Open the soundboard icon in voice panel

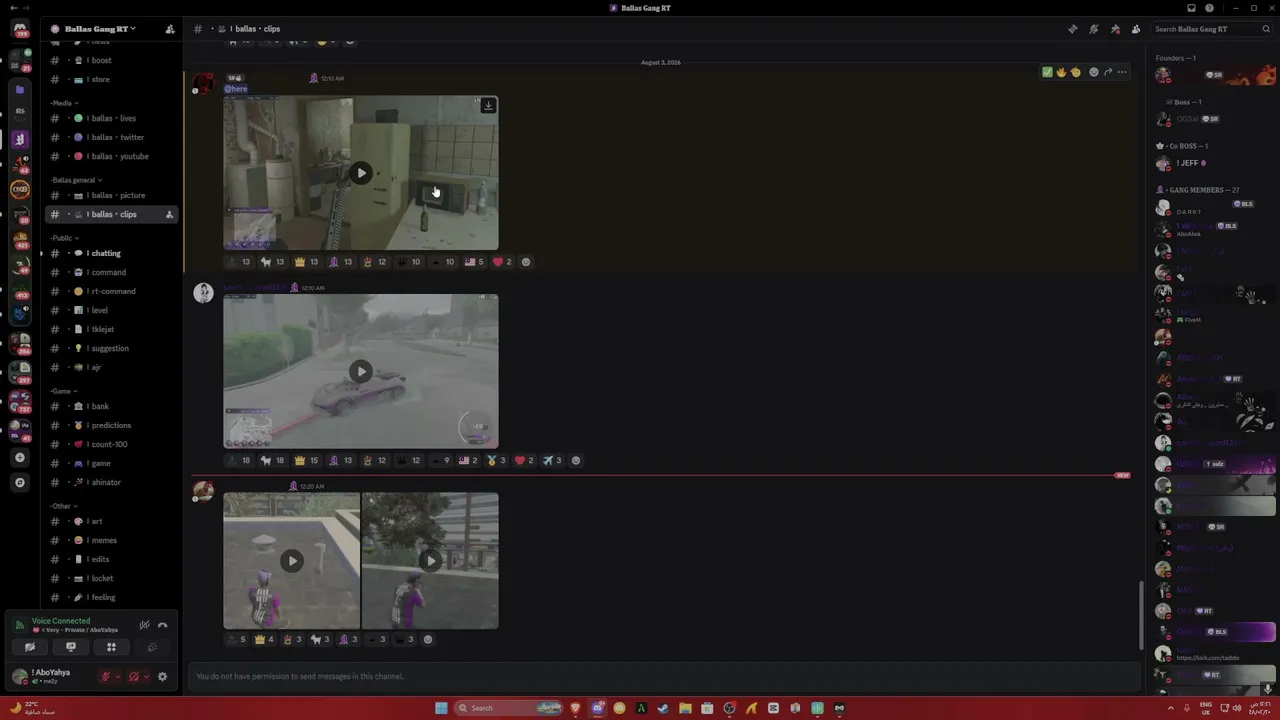152,647
